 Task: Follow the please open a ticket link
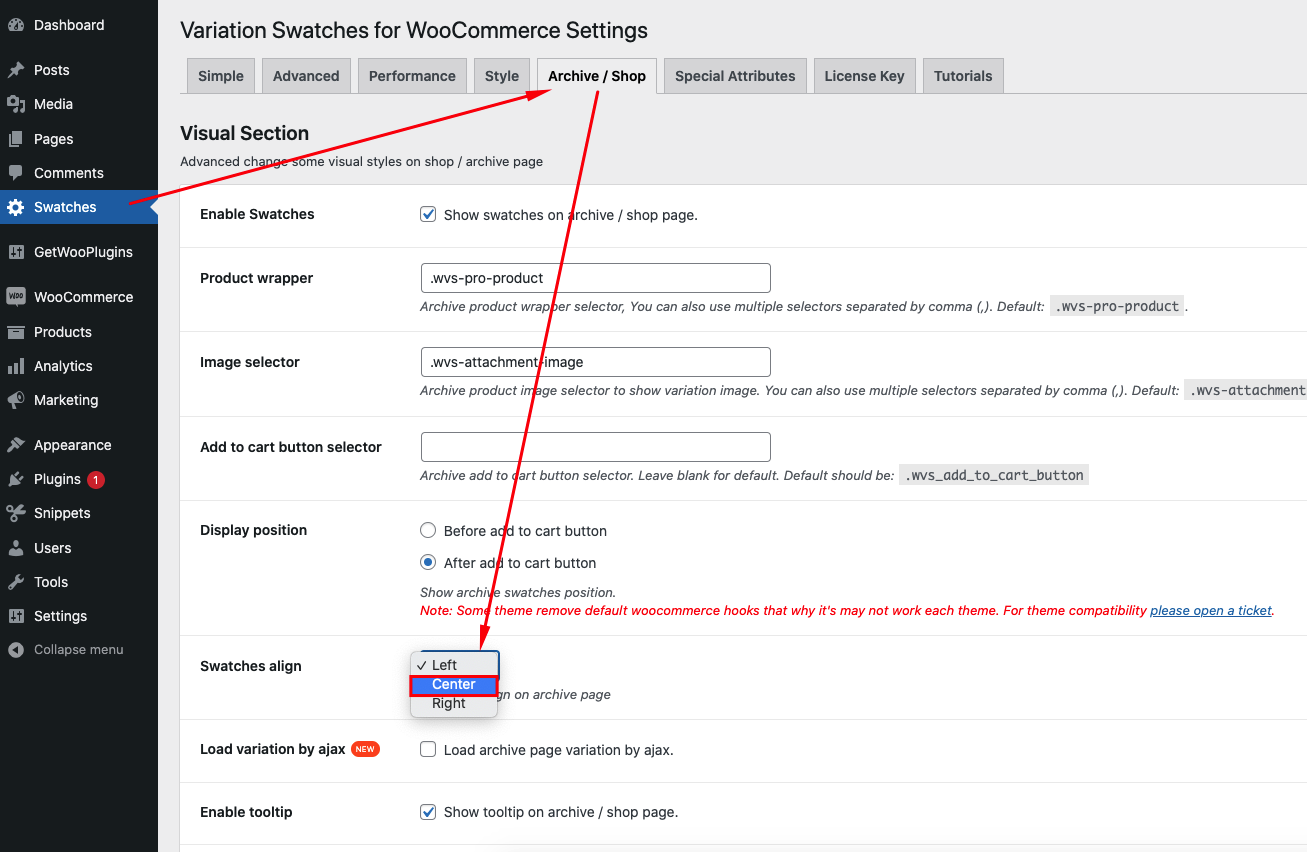click(1211, 610)
